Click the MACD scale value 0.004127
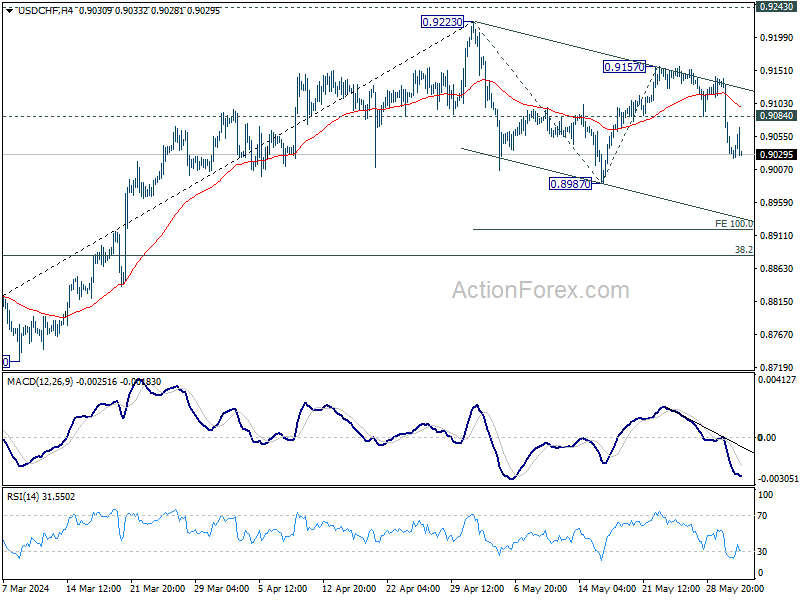800x600 pixels. click(777, 380)
